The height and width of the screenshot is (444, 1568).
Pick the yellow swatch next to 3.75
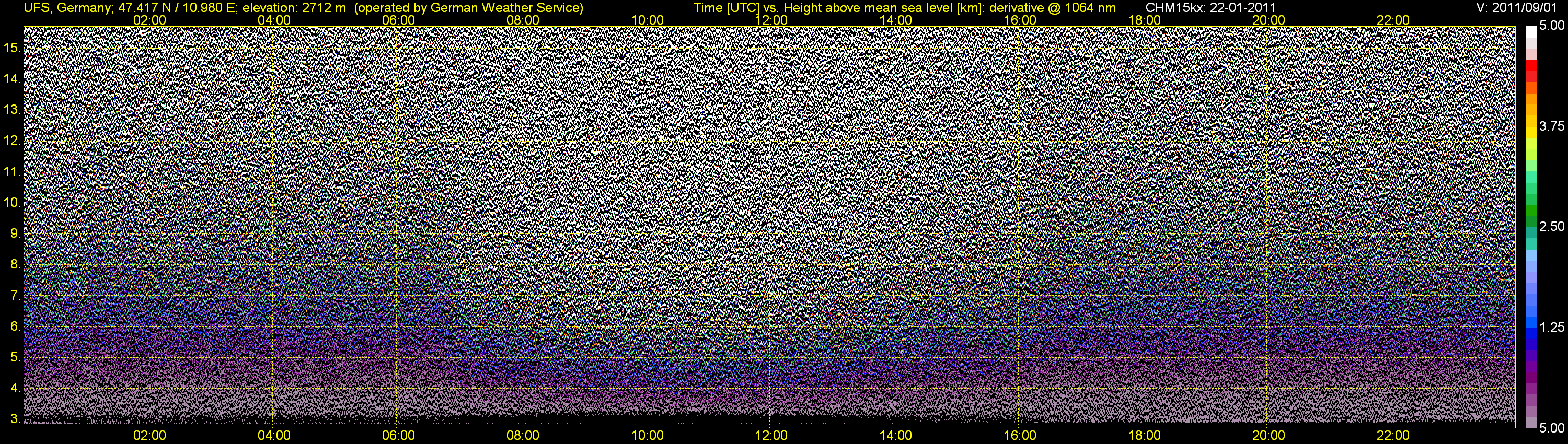pyautogui.click(x=1531, y=133)
